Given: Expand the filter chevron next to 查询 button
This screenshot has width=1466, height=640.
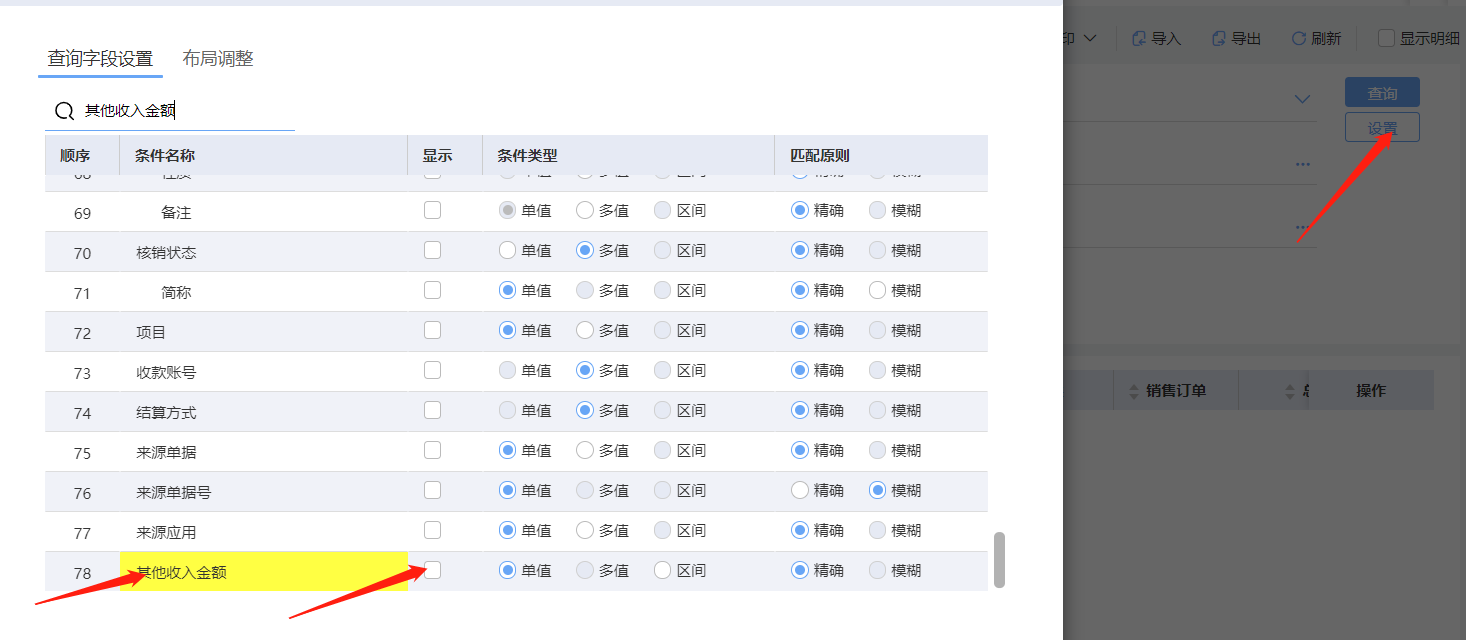Looking at the screenshot, I should 1301,99.
